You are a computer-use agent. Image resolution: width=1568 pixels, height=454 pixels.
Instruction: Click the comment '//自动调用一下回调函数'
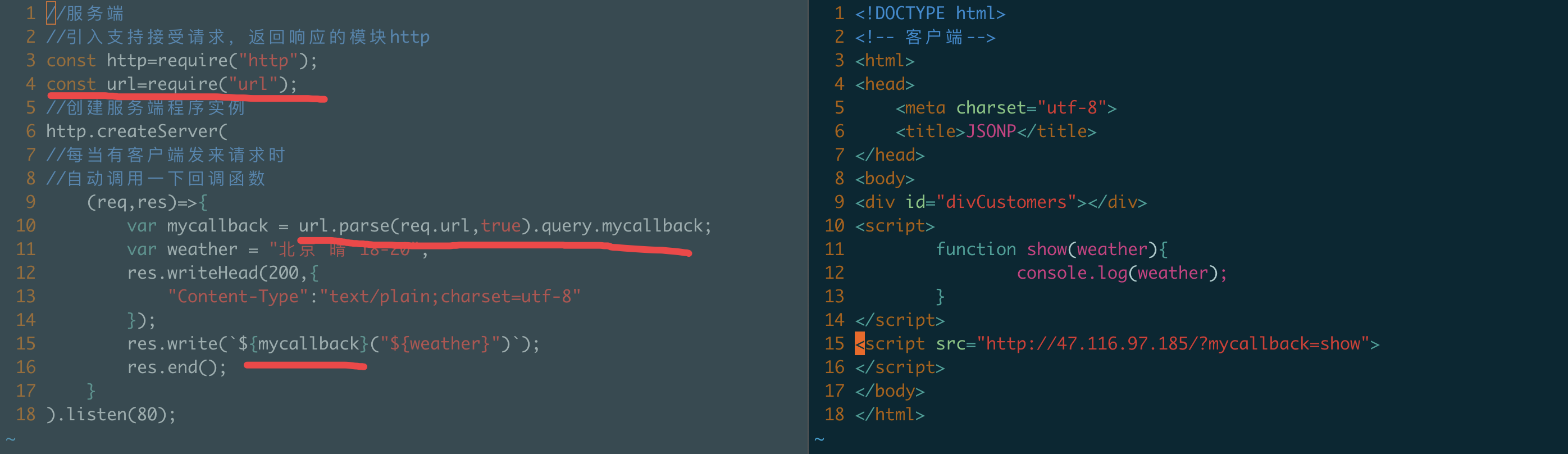click(156, 179)
